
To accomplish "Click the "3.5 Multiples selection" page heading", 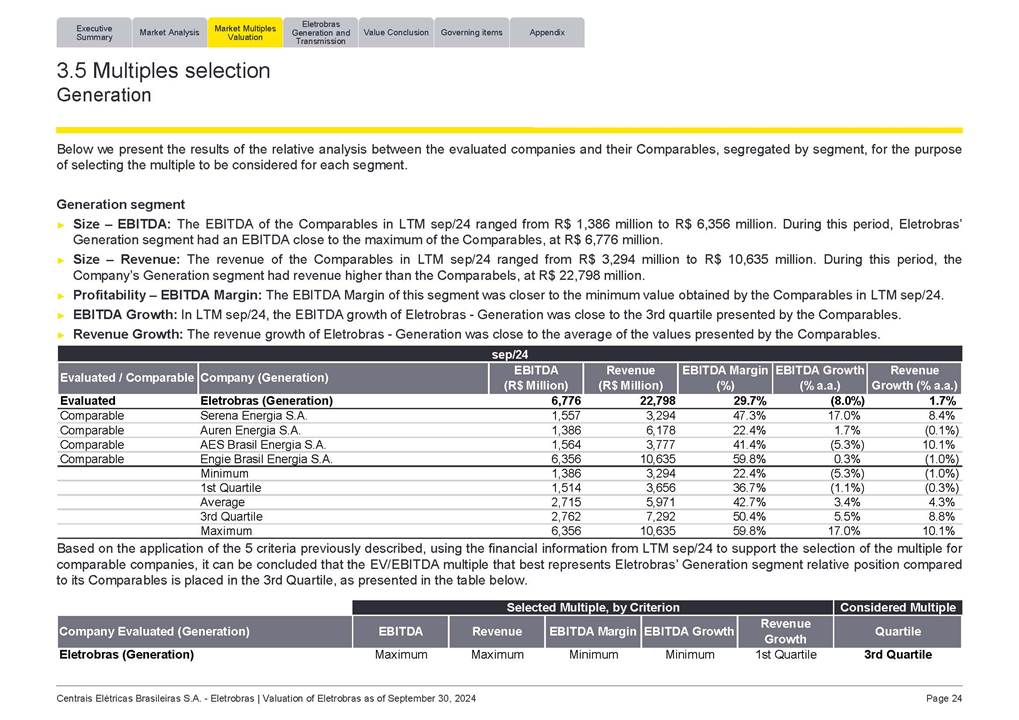I will click(x=164, y=71).
